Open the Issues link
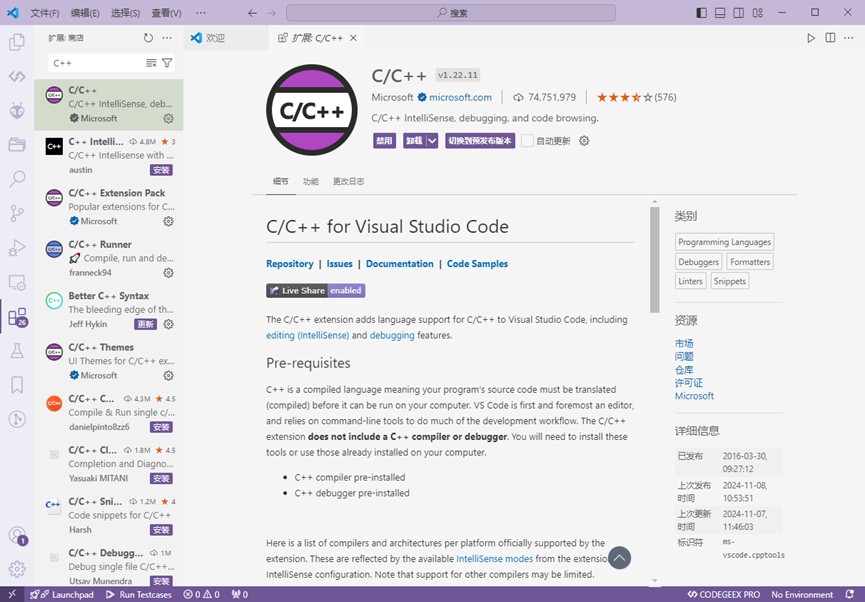 pos(339,264)
